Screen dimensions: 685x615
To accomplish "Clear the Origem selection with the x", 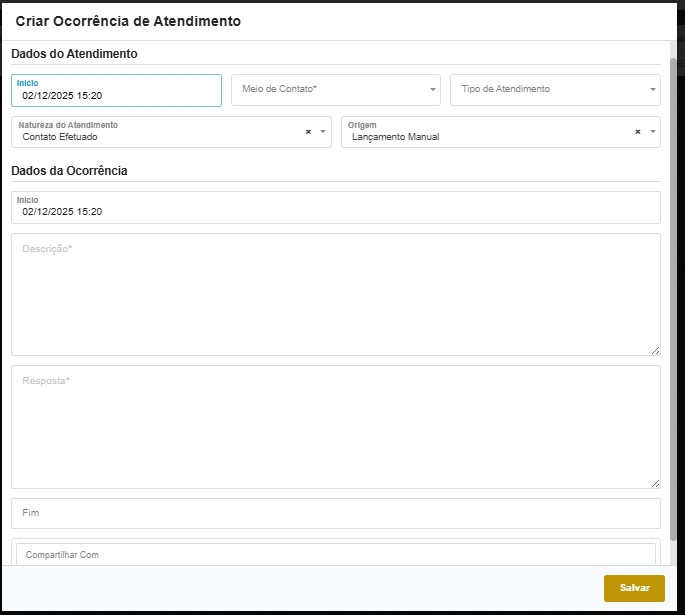I will coord(637,132).
